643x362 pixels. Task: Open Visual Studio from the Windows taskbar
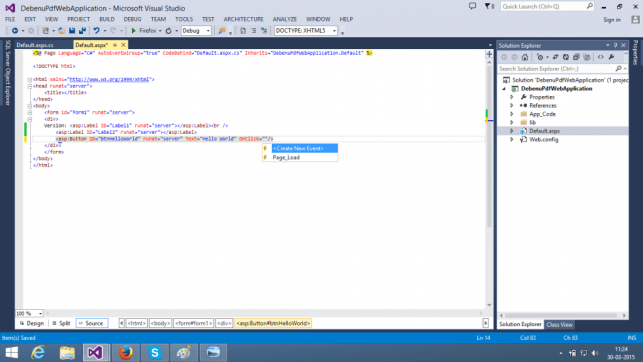(96, 353)
